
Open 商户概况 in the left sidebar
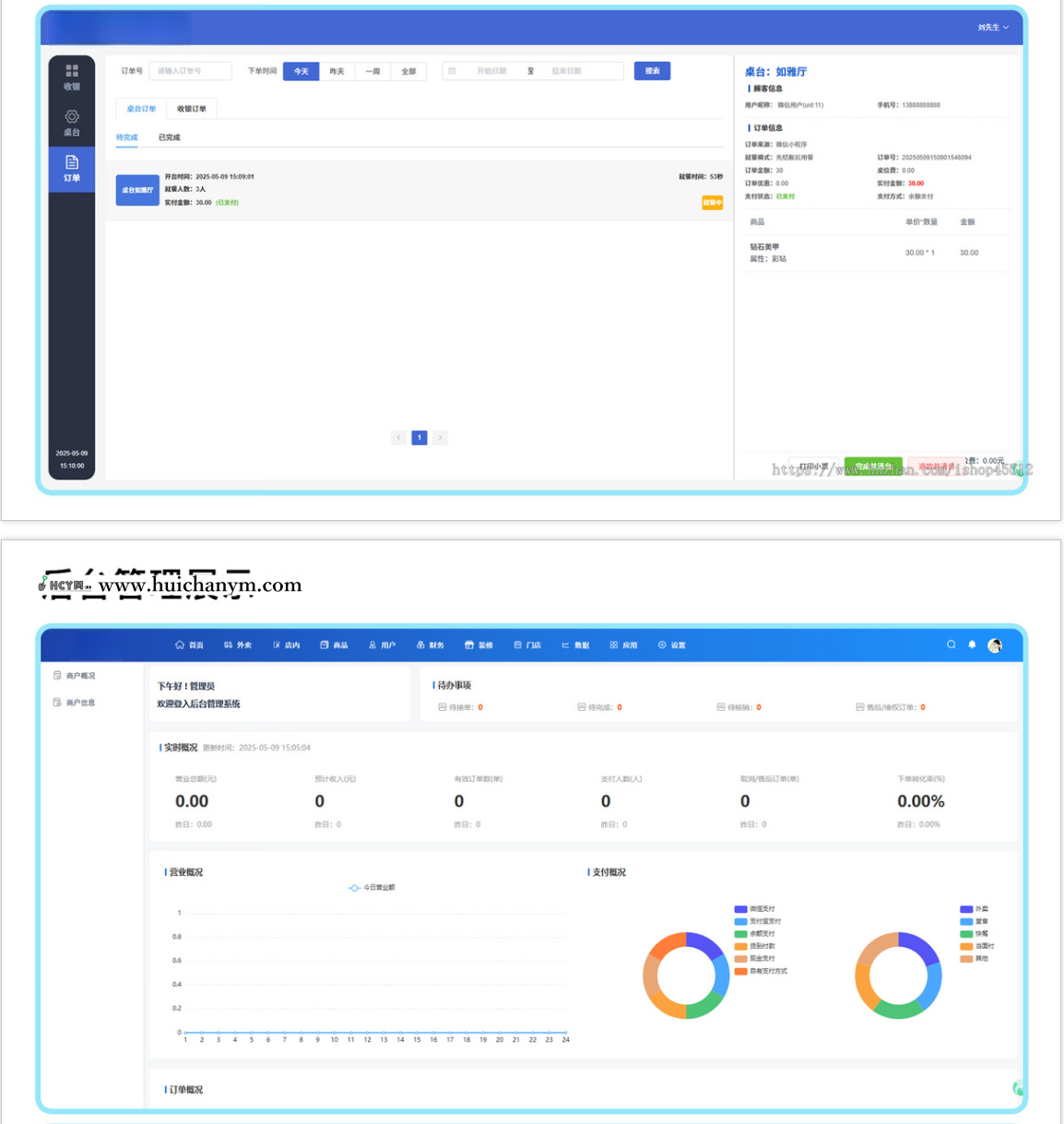[75, 676]
